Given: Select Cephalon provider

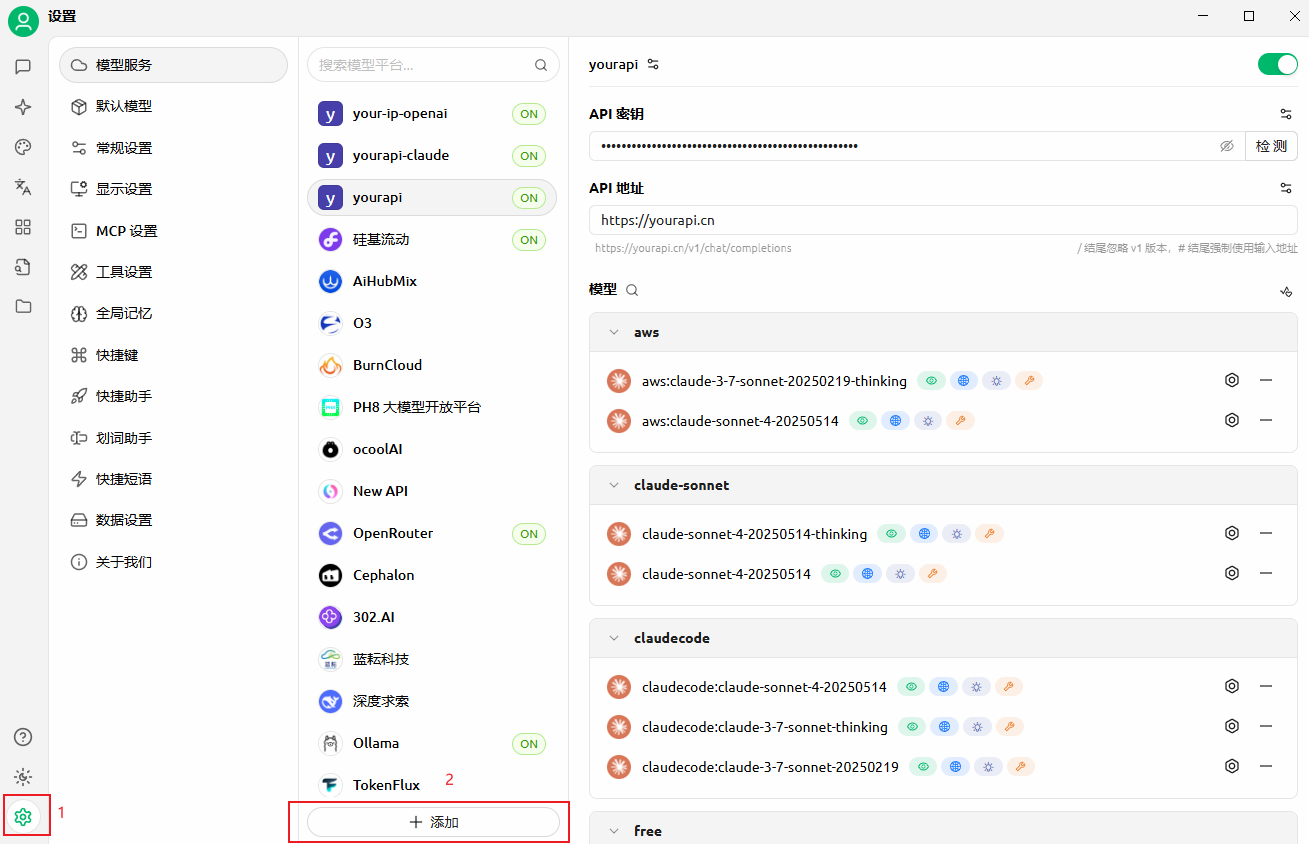Looking at the screenshot, I should point(432,576).
